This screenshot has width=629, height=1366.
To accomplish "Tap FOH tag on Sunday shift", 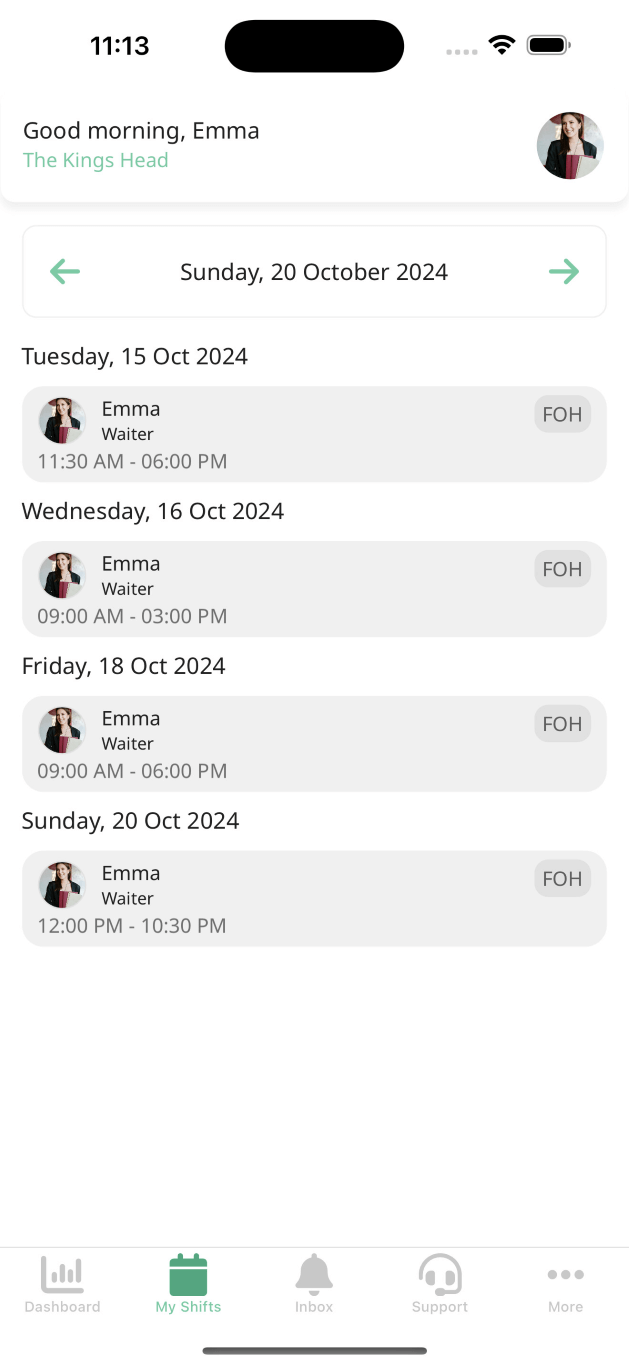I will pyautogui.click(x=562, y=879).
